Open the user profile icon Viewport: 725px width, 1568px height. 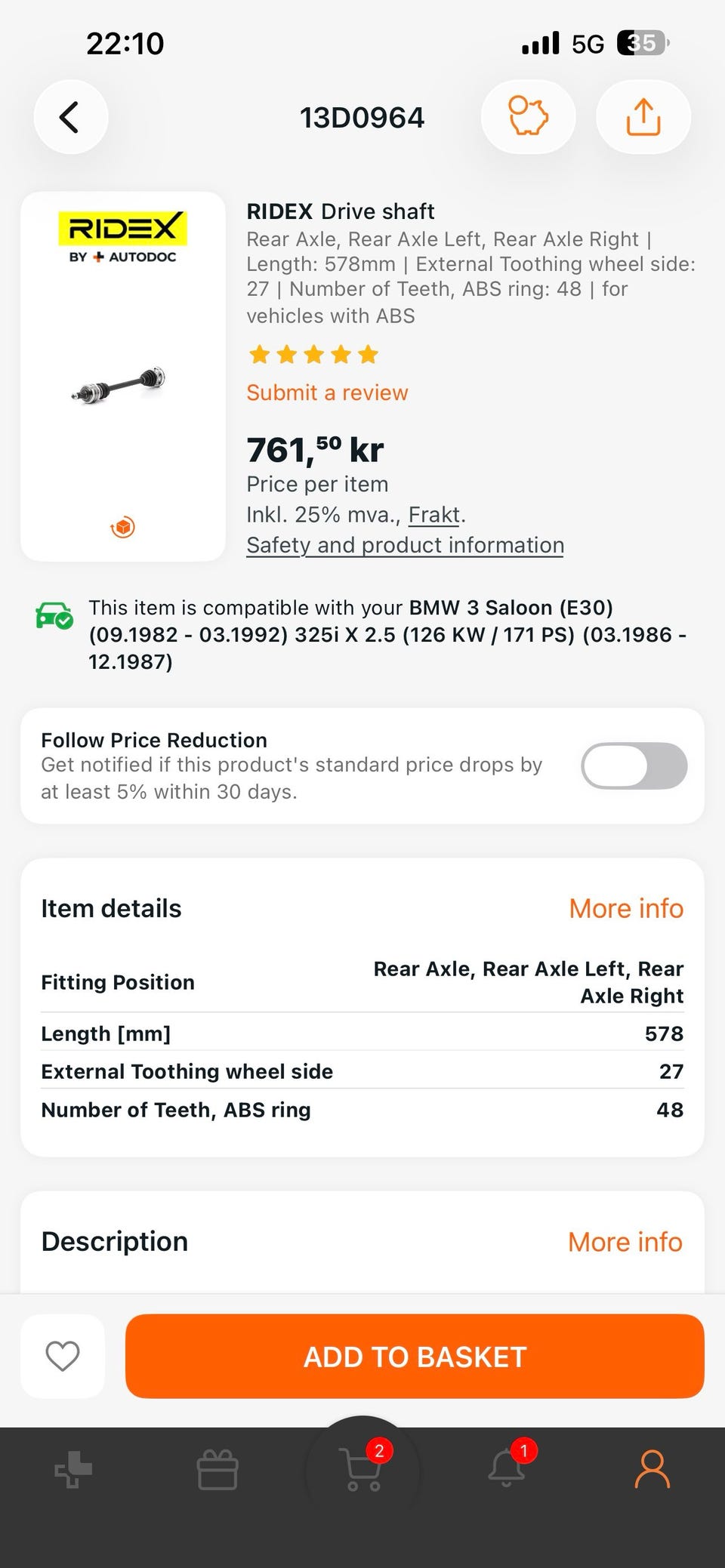(x=652, y=1469)
